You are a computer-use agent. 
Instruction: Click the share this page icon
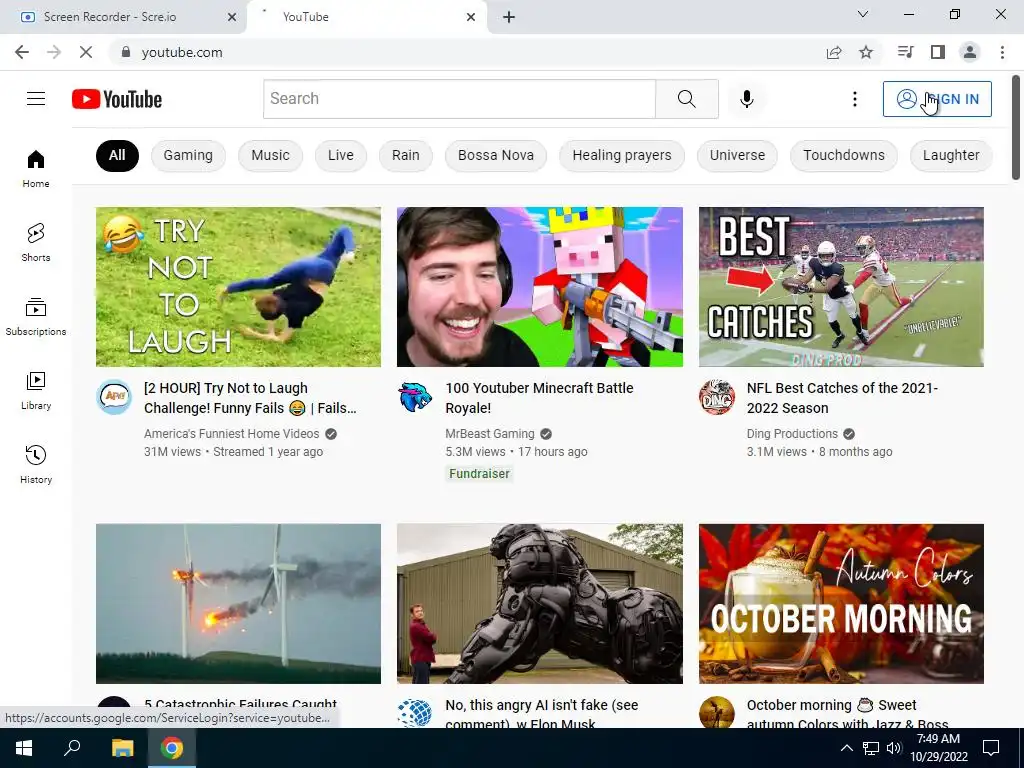[x=834, y=52]
